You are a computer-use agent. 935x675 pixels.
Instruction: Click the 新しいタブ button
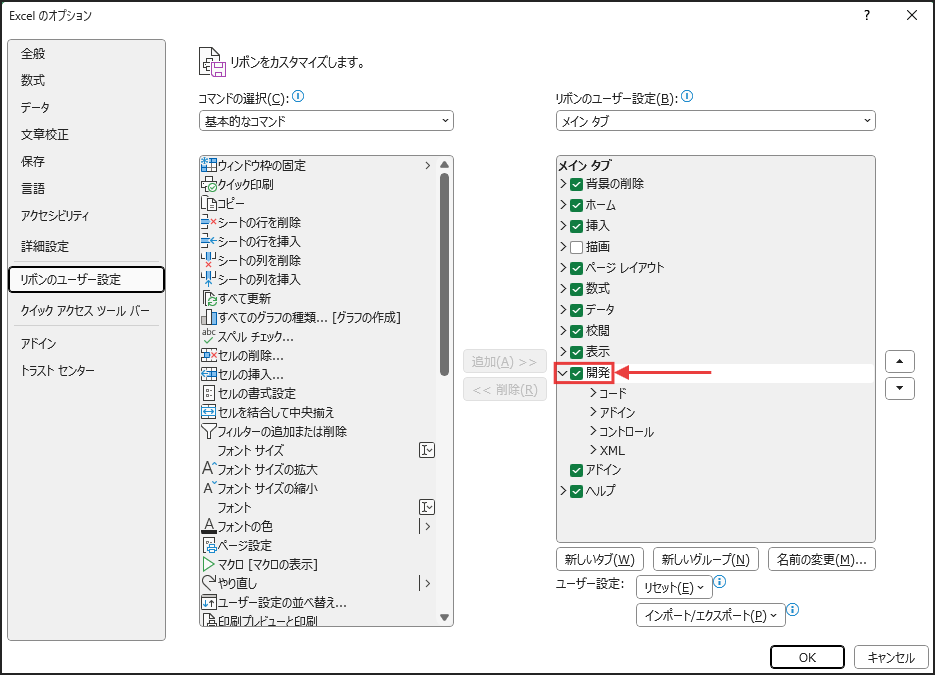(x=600, y=559)
